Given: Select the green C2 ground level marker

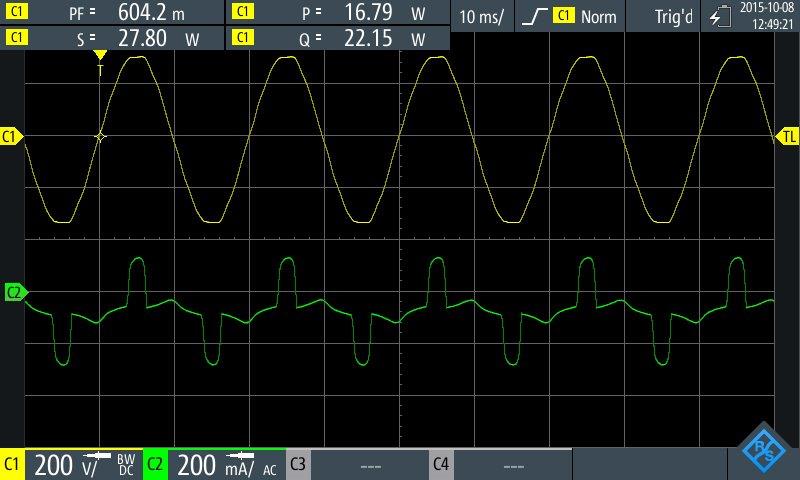Looking at the screenshot, I should pos(12,292).
